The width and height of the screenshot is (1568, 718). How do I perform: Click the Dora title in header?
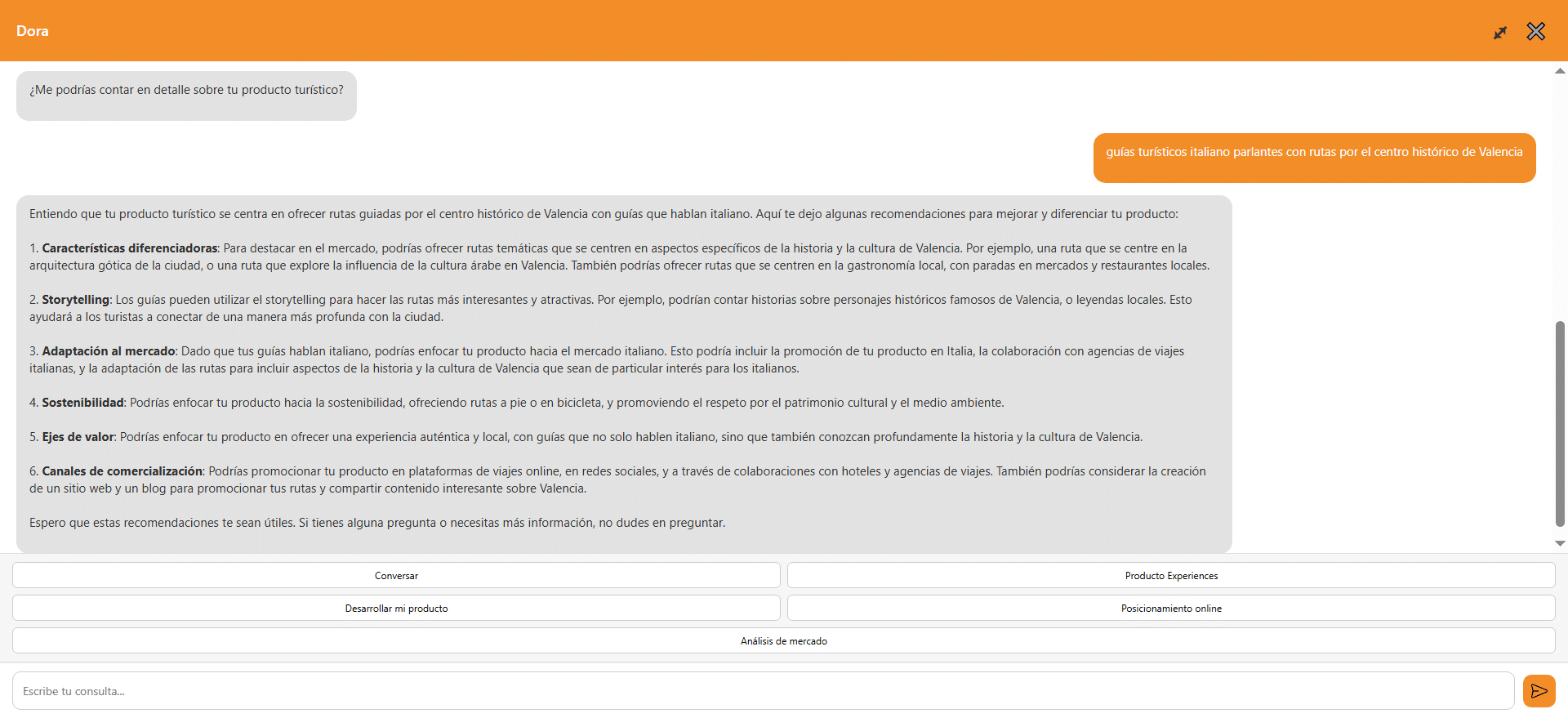click(x=33, y=31)
